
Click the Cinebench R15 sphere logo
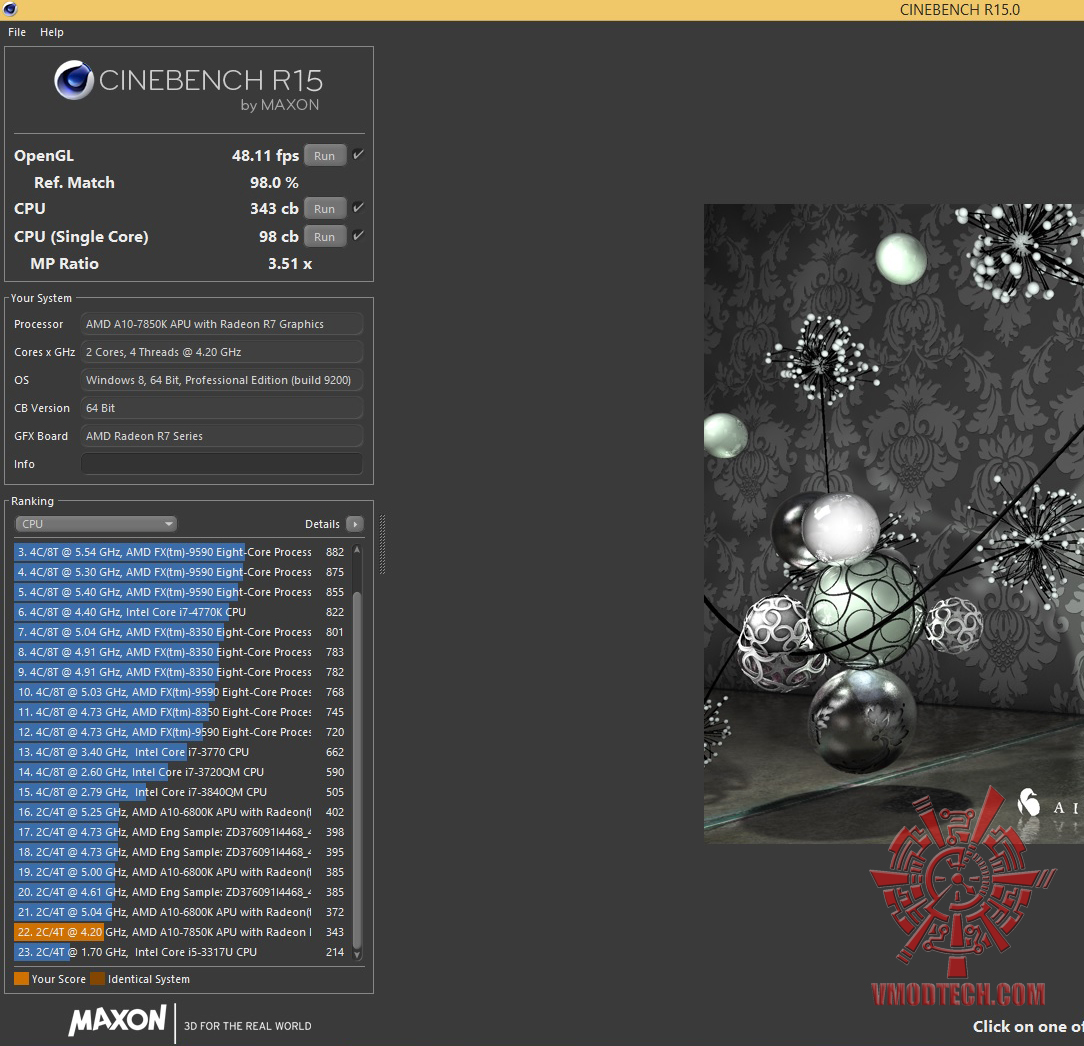click(x=74, y=80)
